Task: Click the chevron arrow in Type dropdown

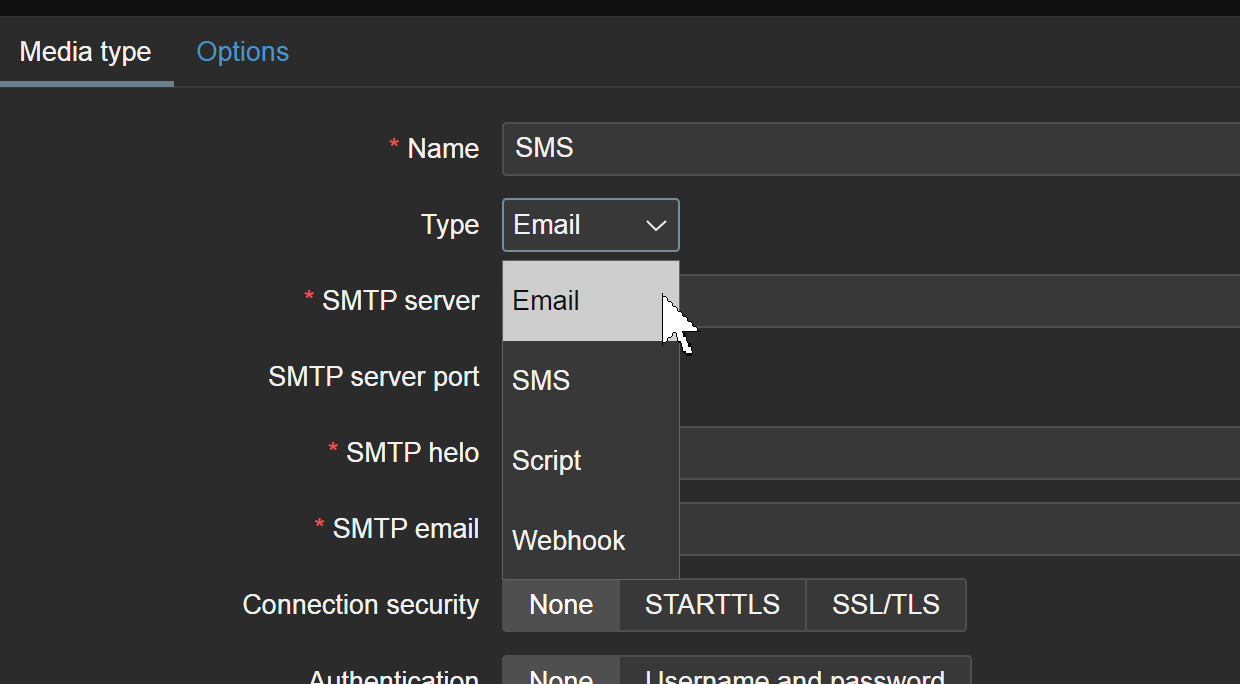Action: coord(656,225)
